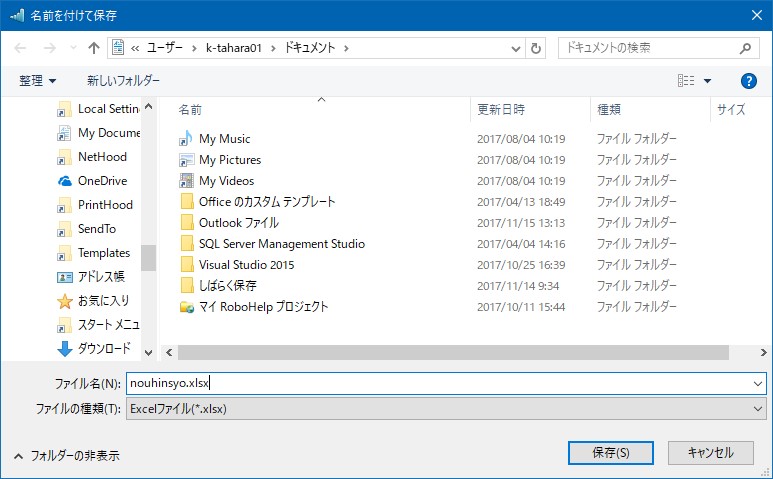Open the ファイルの種類 dropdown
Screen dimensions: 773x479
click(x=446, y=408)
